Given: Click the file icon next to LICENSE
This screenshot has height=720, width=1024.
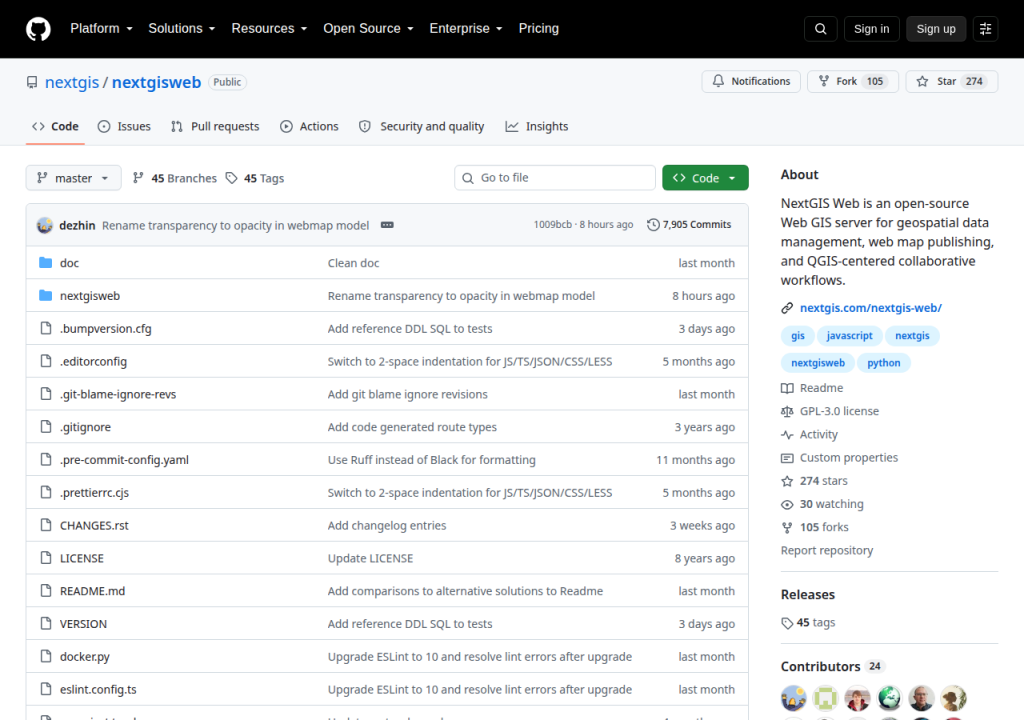Looking at the screenshot, I should pyautogui.click(x=46, y=558).
